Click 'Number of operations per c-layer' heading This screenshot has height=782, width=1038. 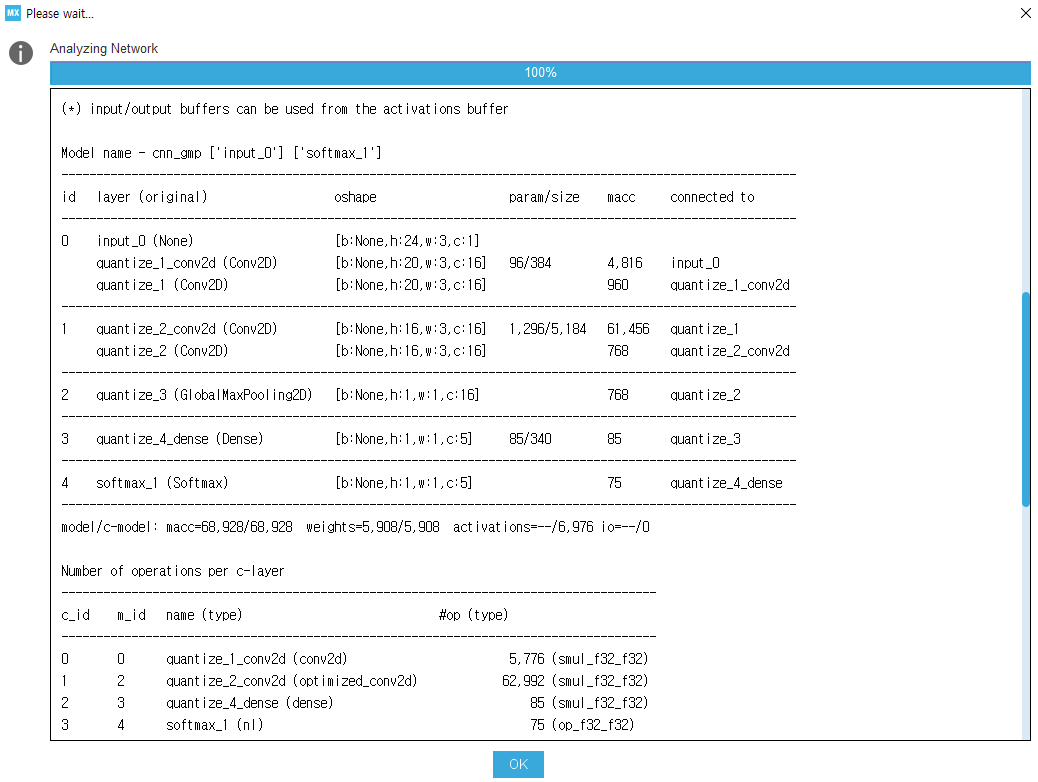click(x=172, y=571)
